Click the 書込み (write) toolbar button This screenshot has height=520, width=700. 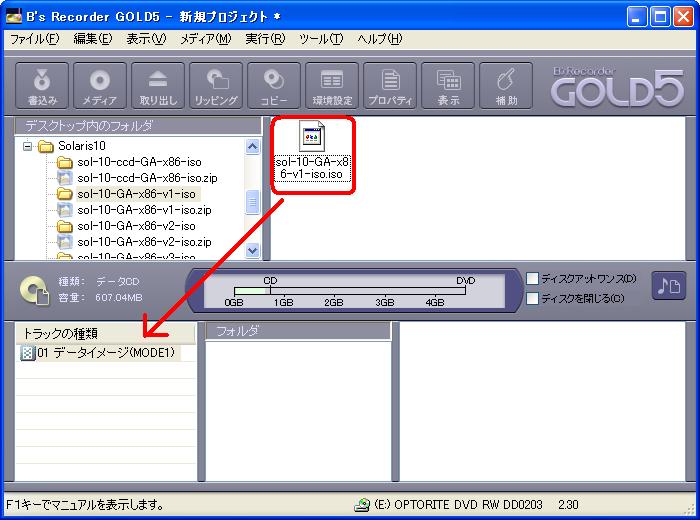click(x=42, y=85)
